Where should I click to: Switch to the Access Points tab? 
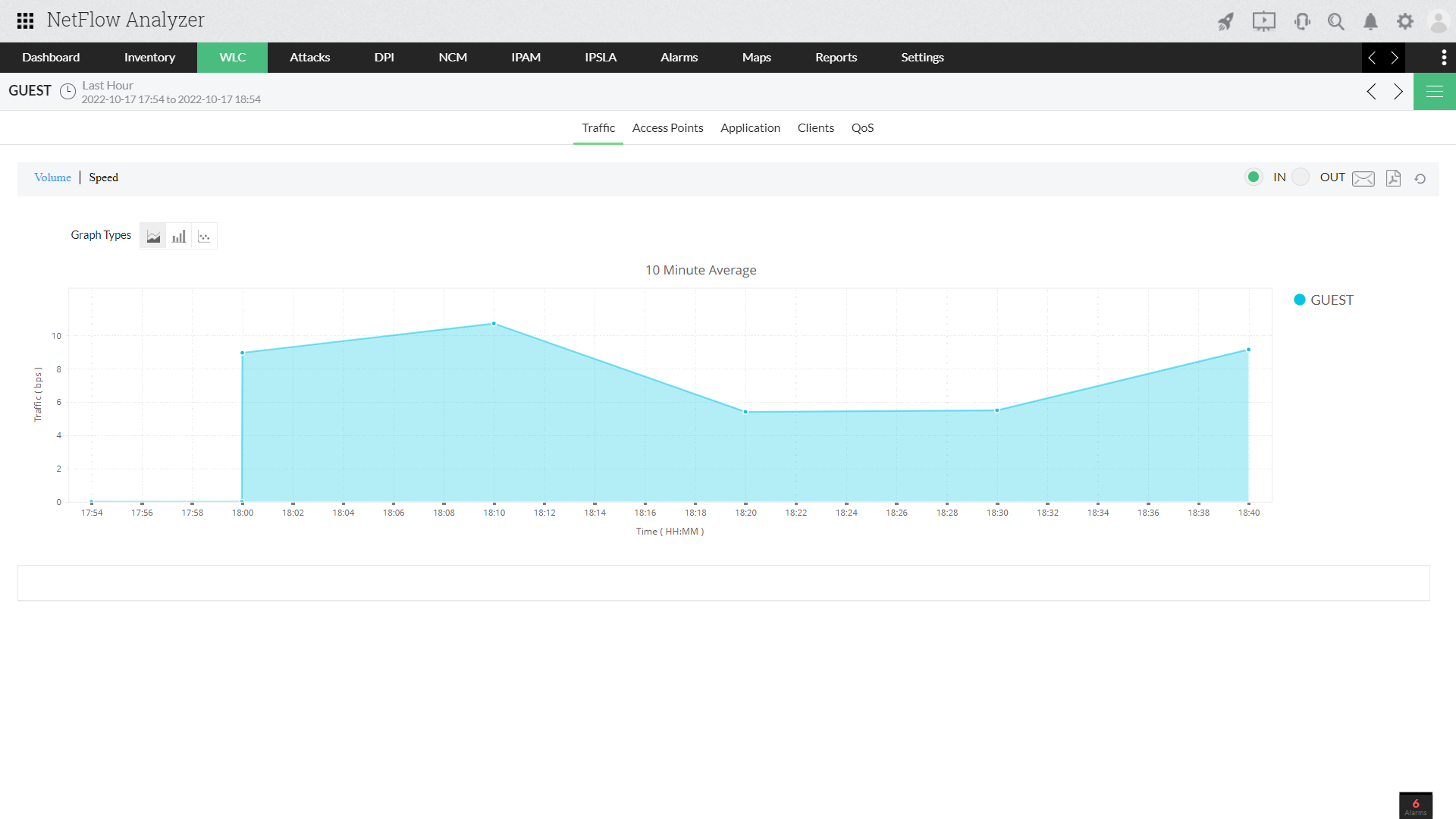(667, 128)
